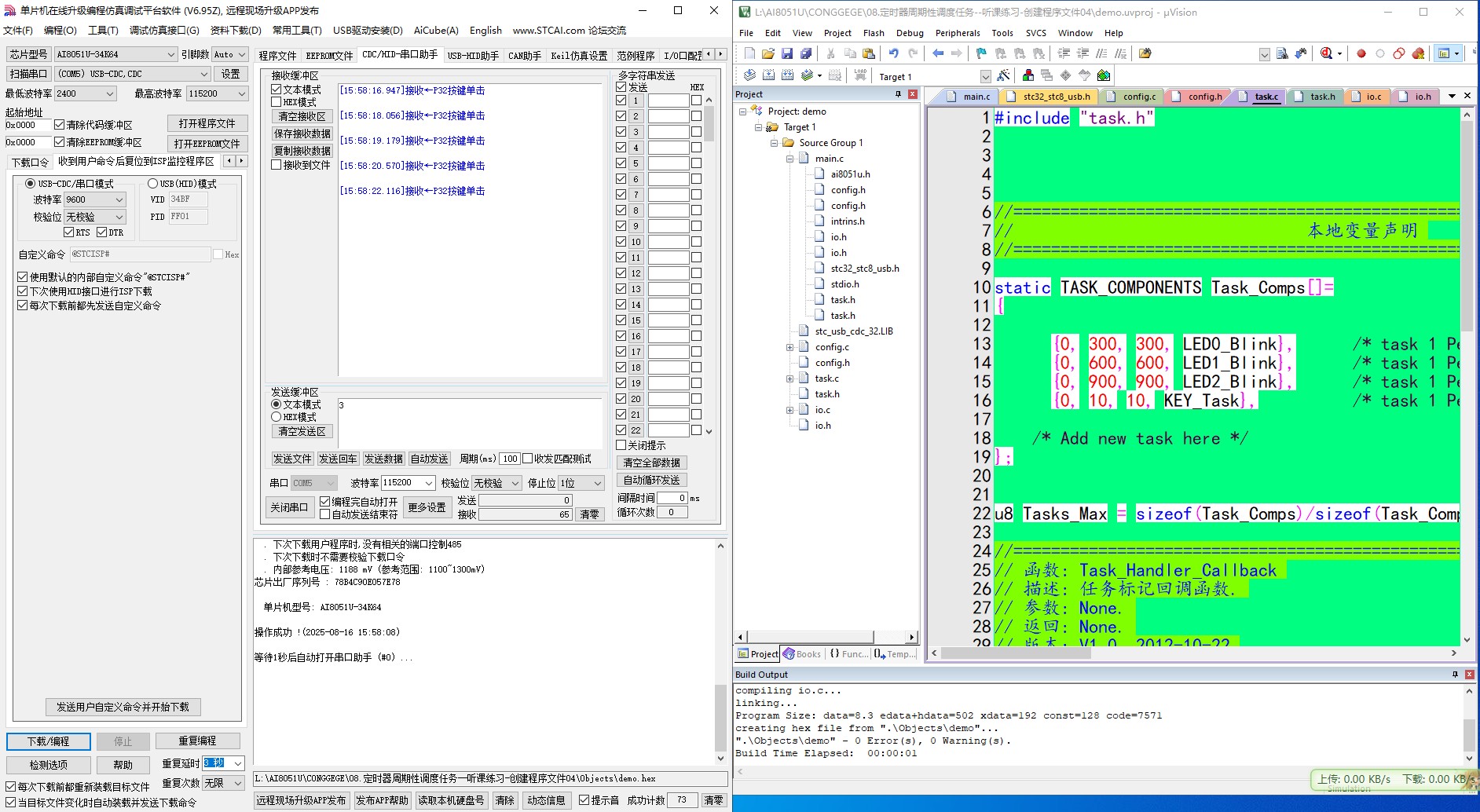Click the Open file icon in µVision toolbar
Image resolution: width=1480 pixels, height=812 pixels.
point(767,53)
